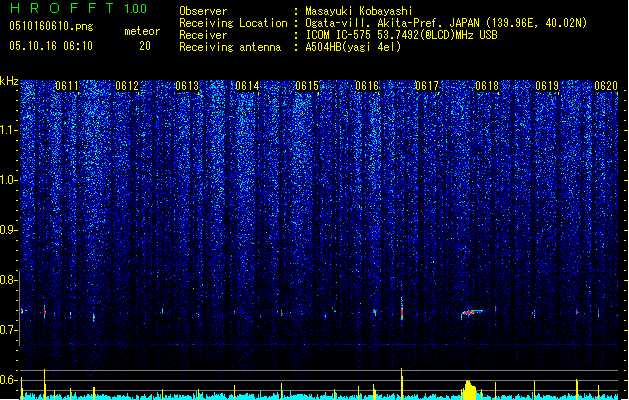Click the 0616 time marker
629x400 pixels.
click(367, 86)
